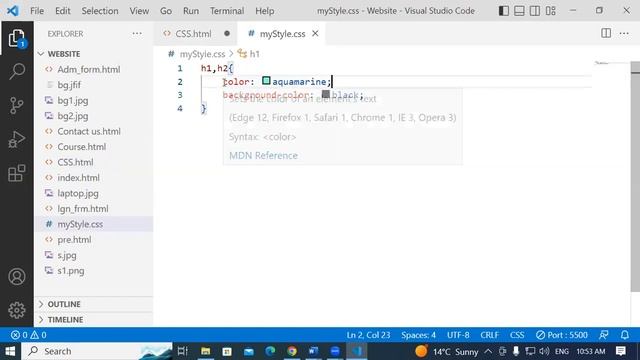Click the errors and warnings status indicator
Screen dimensions: 640x360
click(x=29, y=335)
